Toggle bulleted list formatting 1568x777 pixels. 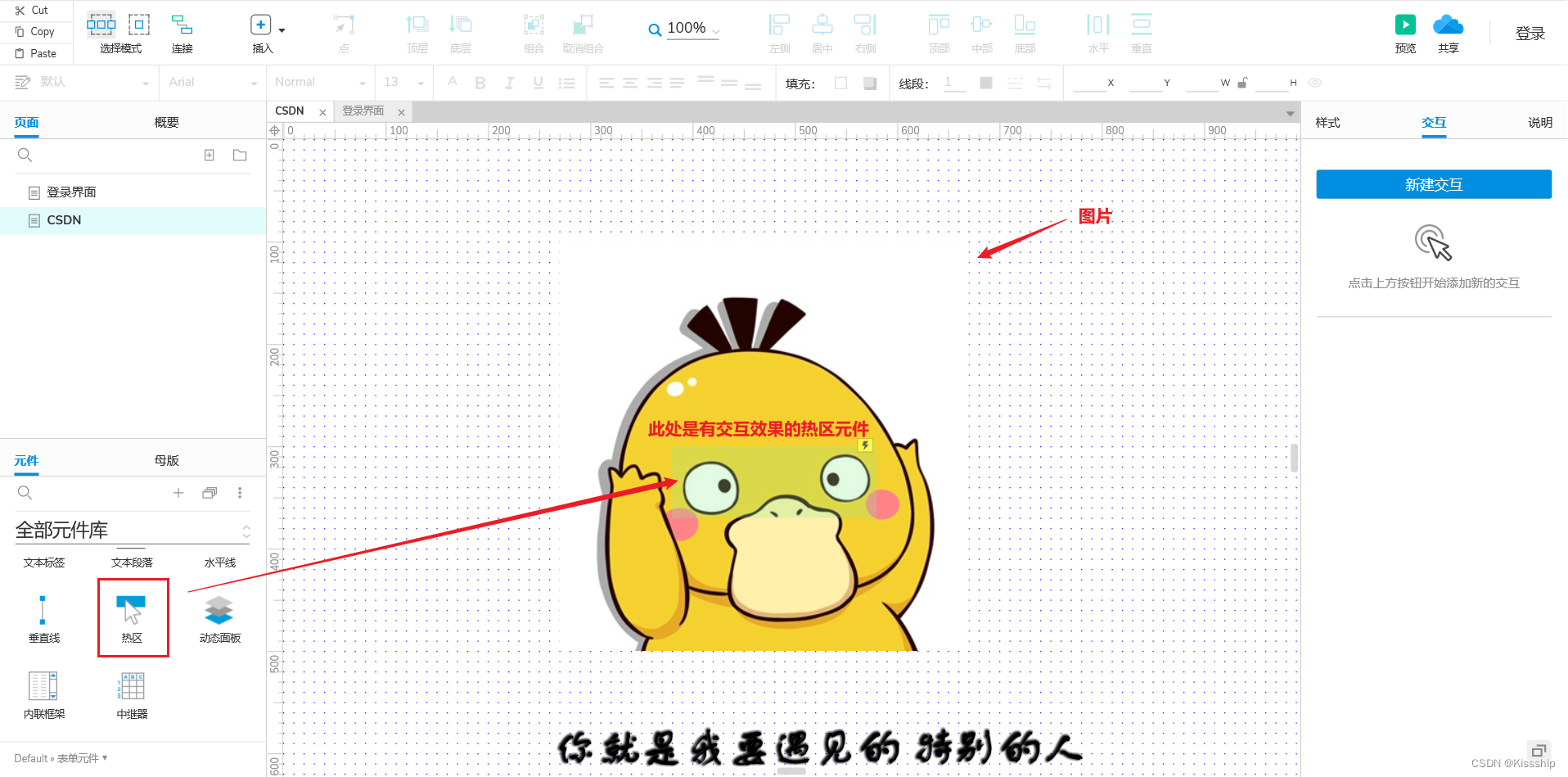[x=566, y=83]
